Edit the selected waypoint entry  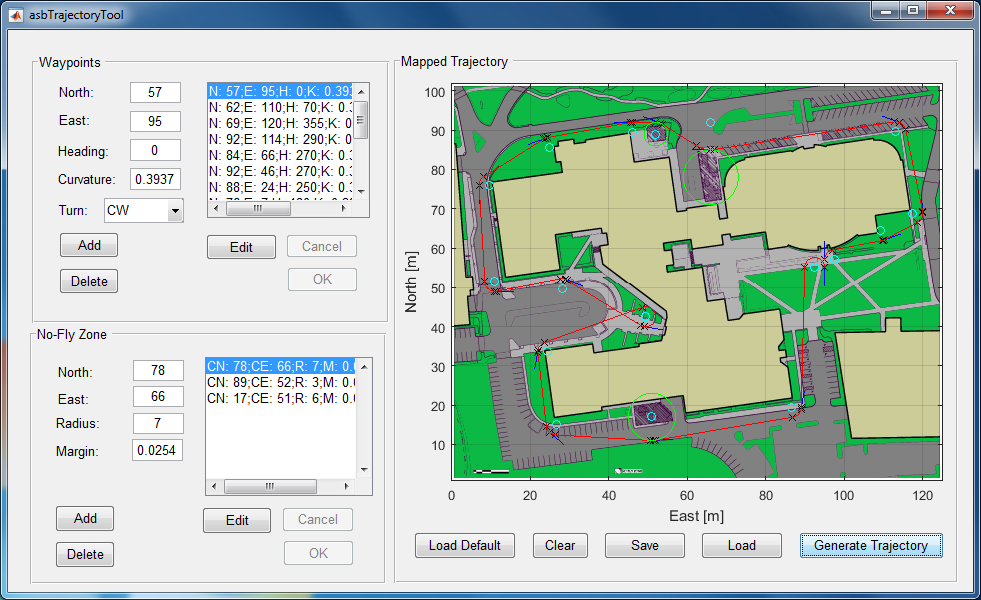coord(241,247)
